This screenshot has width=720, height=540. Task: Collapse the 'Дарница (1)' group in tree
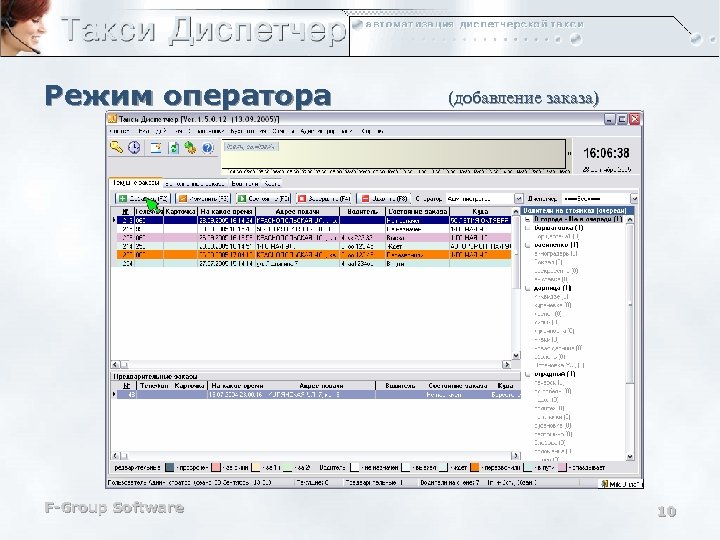528,288
